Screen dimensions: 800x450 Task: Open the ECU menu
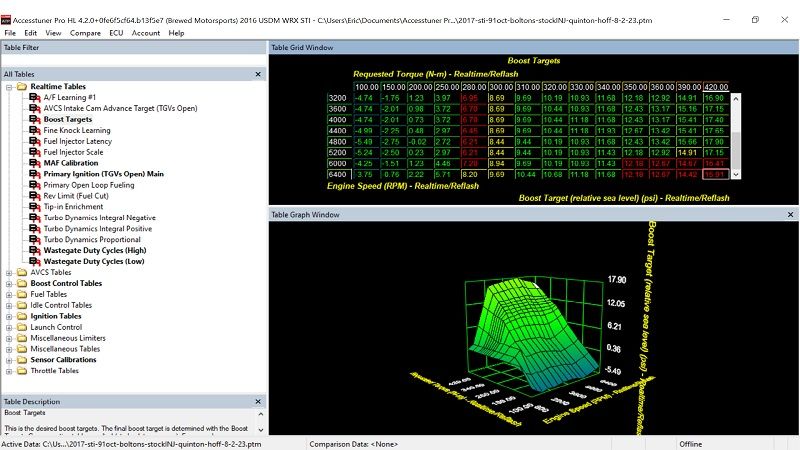tap(116, 33)
